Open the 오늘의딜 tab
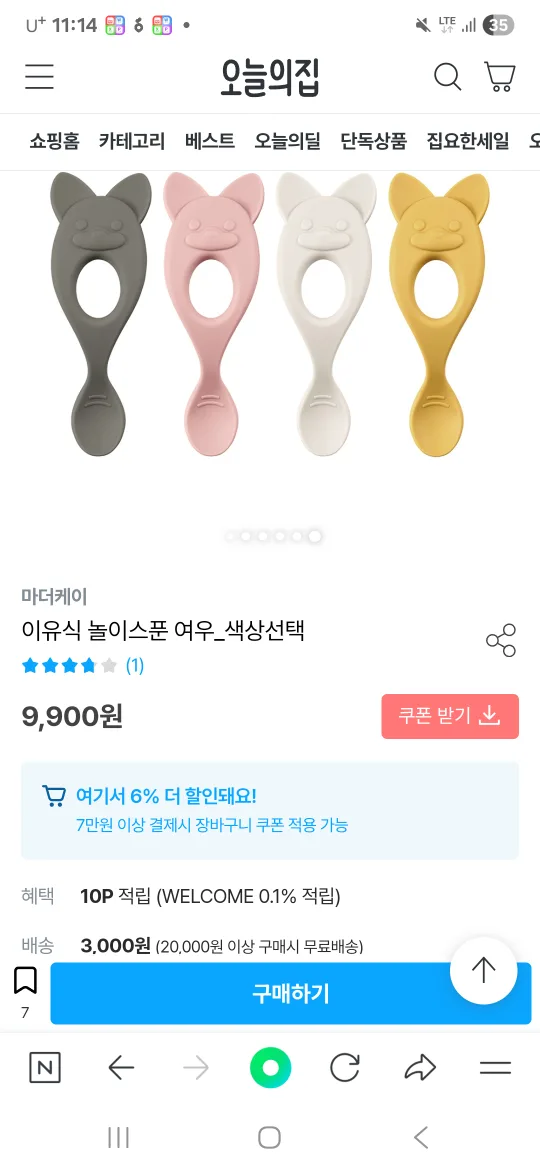The width and height of the screenshot is (540, 1170). coord(287,140)
